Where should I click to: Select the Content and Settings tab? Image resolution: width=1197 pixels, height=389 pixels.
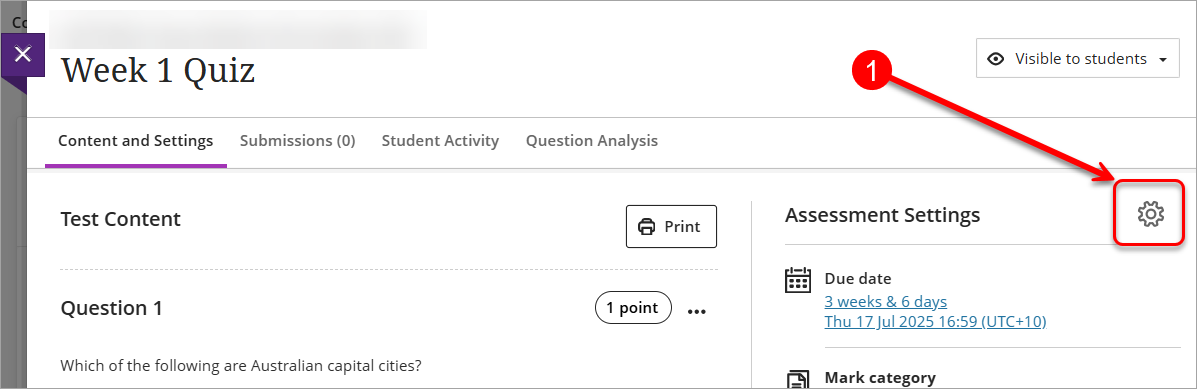(x=136, y=140)
